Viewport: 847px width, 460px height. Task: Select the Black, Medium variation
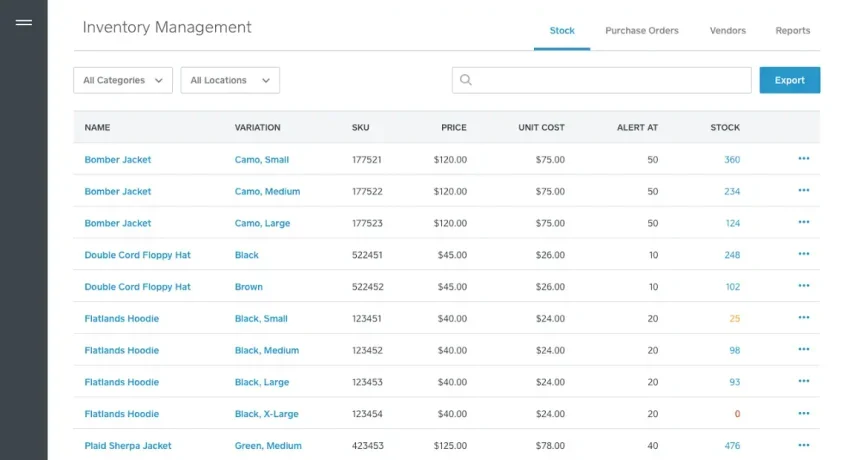(x=267, y=350)
